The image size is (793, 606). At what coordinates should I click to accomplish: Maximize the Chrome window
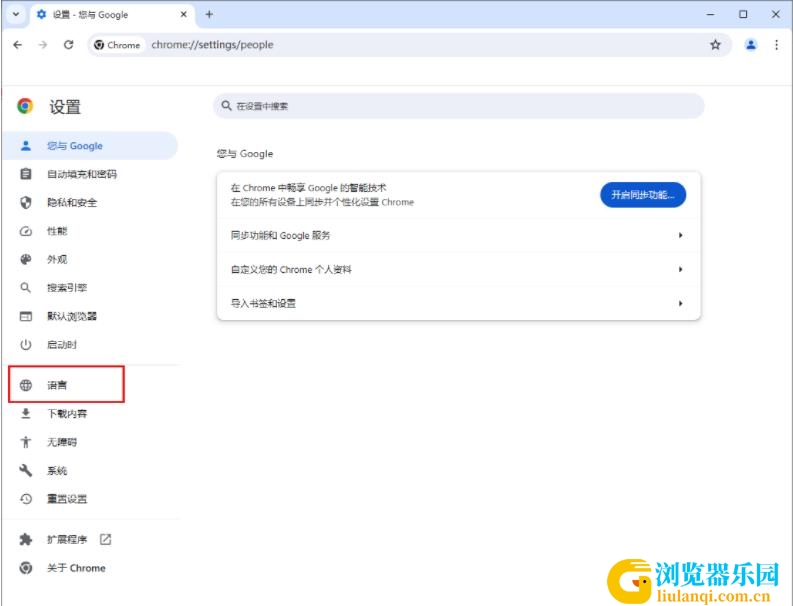point(743,14)
